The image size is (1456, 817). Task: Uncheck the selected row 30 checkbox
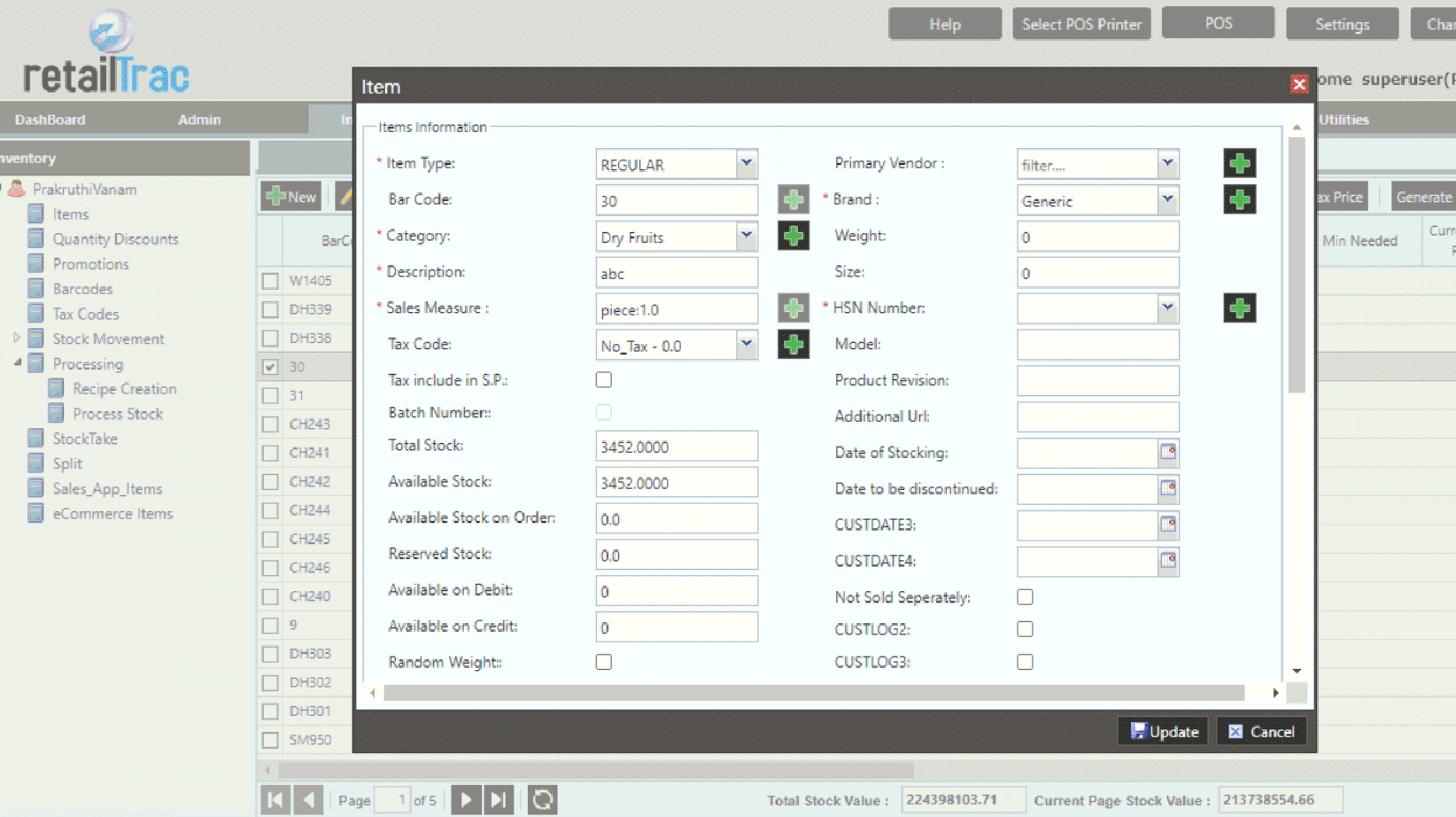pos(270,367)
